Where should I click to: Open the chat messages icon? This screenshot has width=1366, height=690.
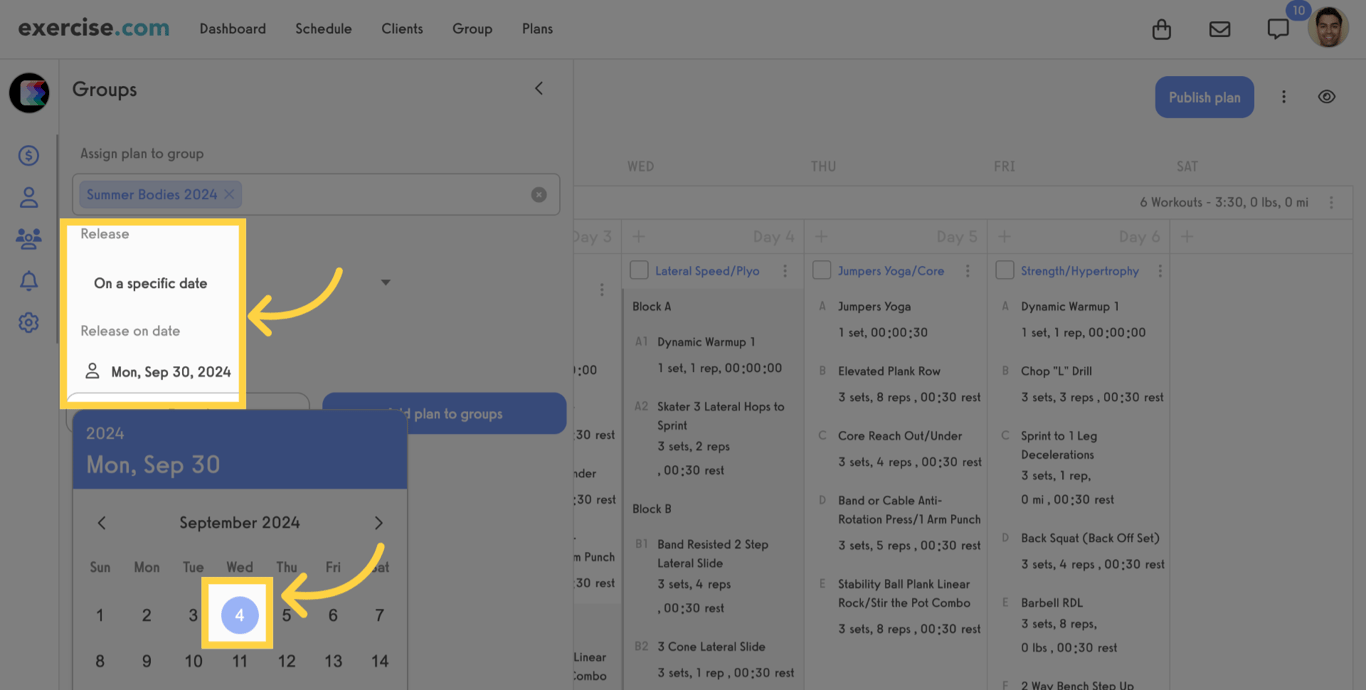click(x=1277, y=29)
